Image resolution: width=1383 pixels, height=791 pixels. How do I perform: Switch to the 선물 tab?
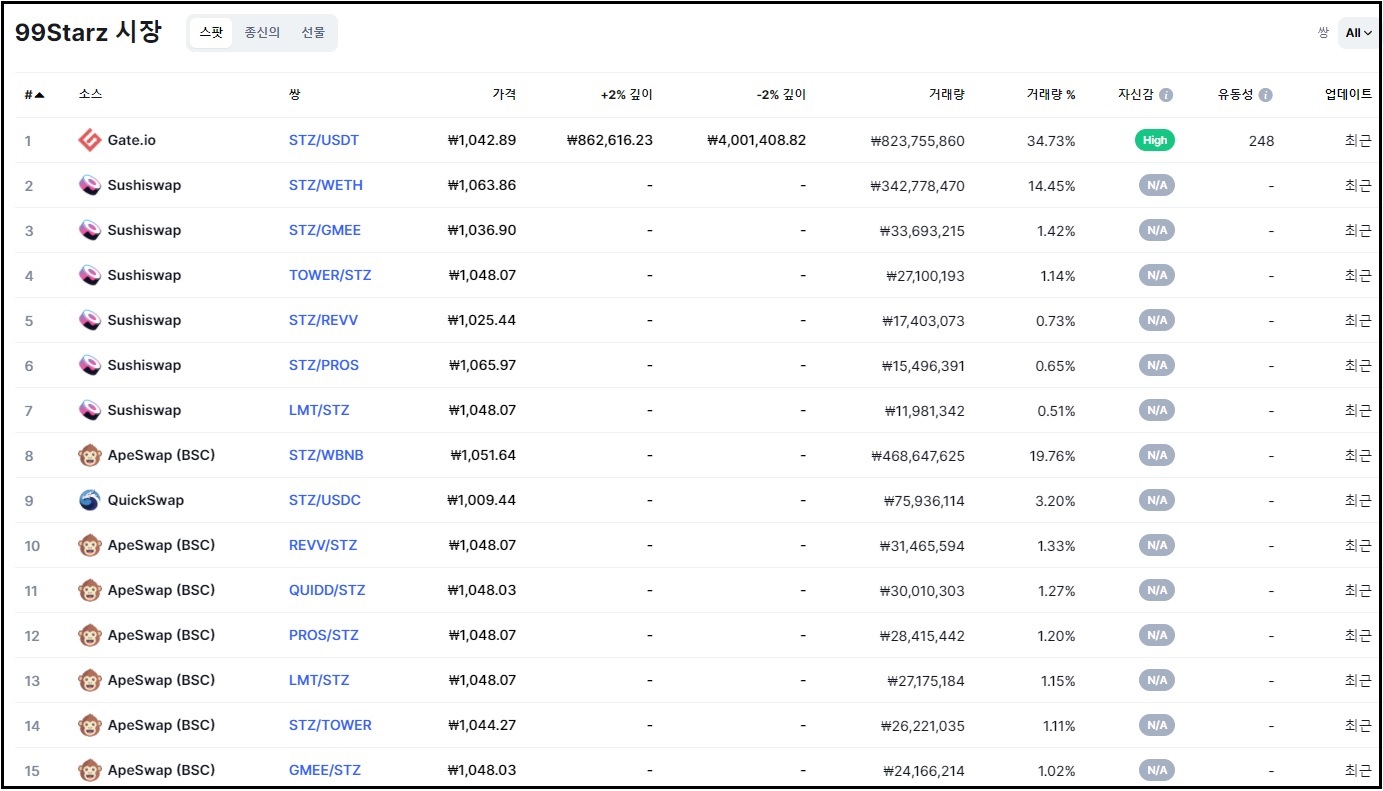[x=313, y=33]
